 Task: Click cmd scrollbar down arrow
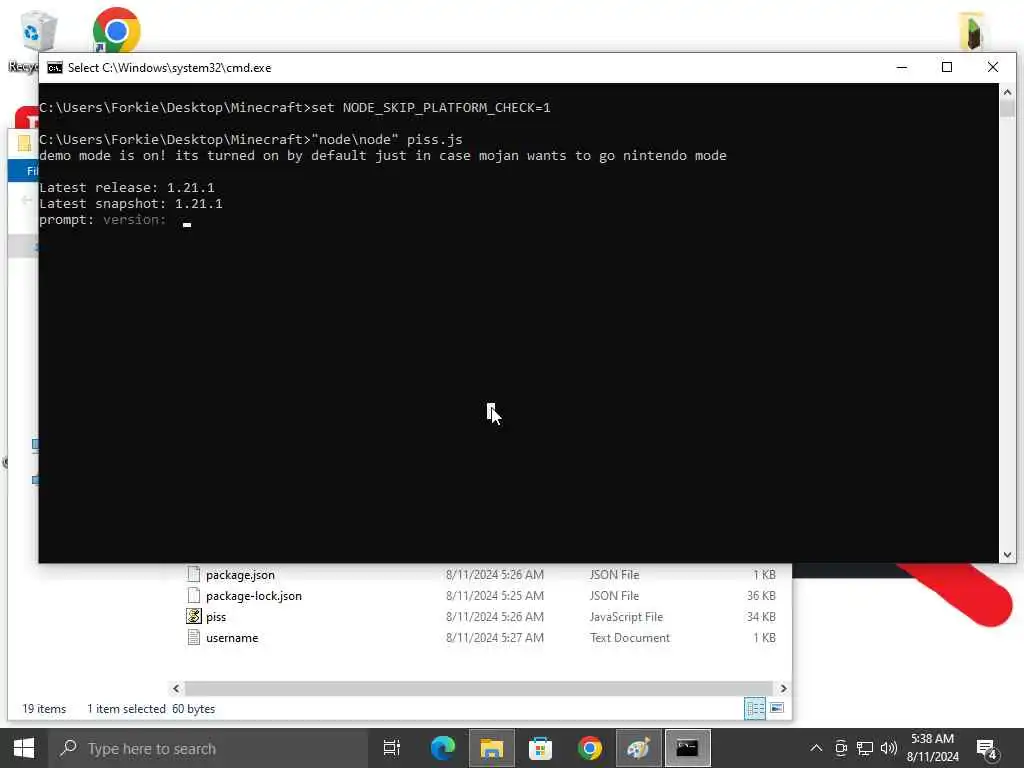coord(1007,554)
